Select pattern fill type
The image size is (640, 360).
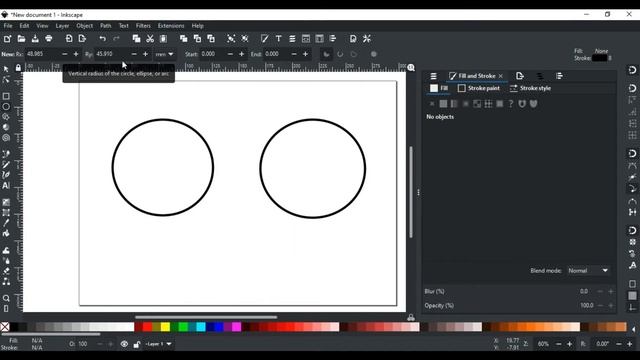[488, 104]
